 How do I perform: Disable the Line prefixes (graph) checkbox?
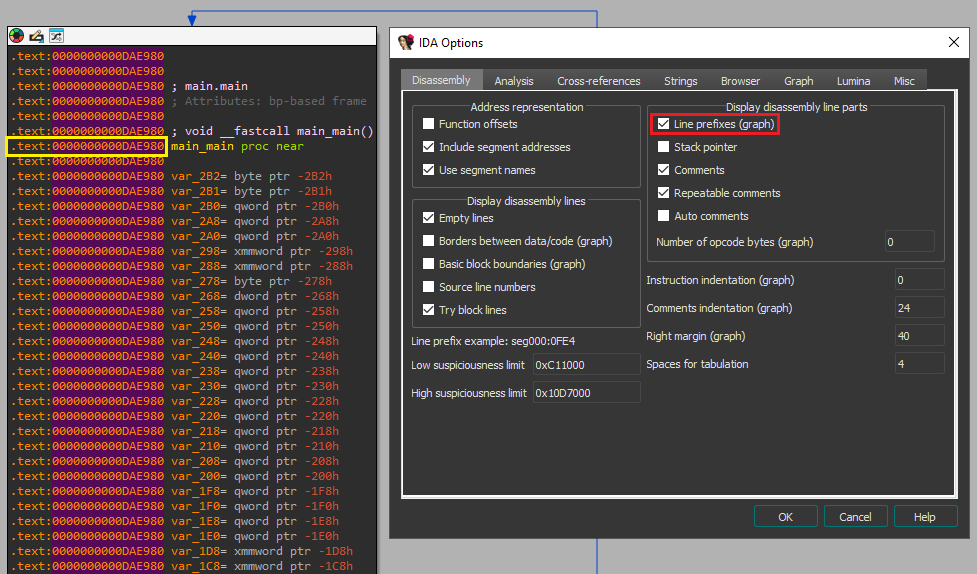click(x=664, y=124)
